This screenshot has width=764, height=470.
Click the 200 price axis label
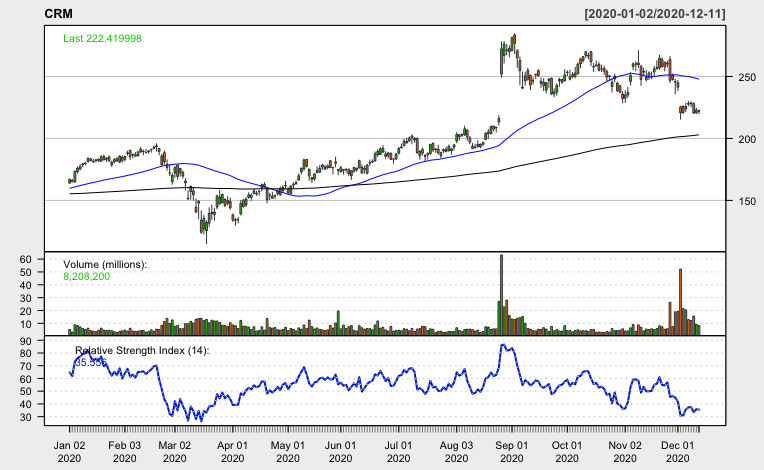(747, 139)
